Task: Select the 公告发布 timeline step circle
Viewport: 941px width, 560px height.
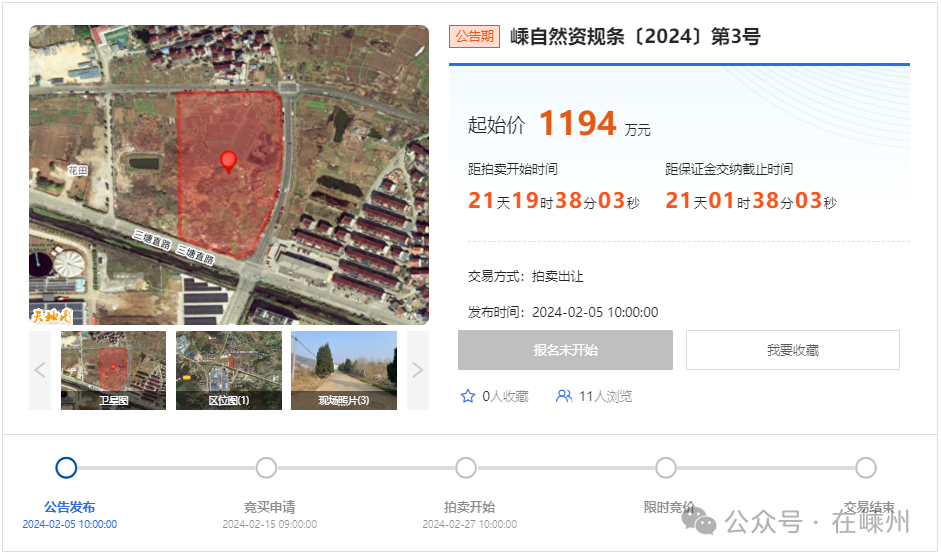Action: point(66,468)
